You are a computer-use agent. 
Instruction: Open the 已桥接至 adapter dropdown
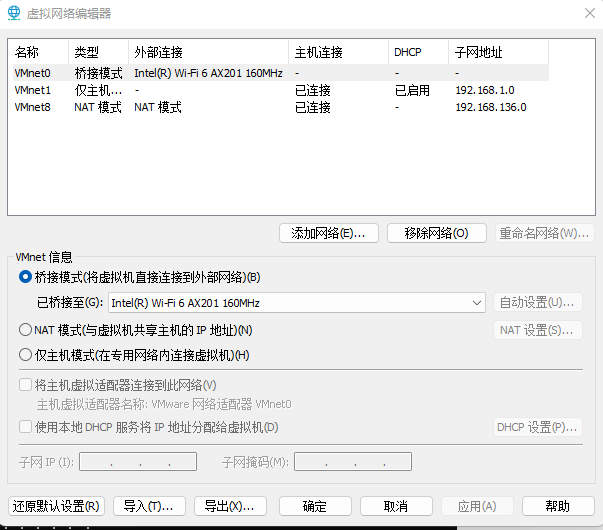297,303
